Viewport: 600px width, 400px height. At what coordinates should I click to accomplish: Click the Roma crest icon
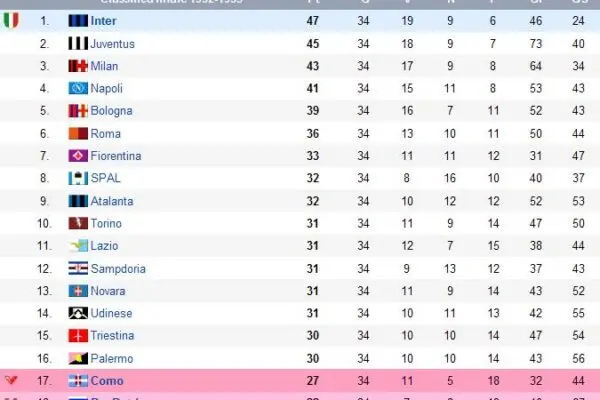[x=78, y=133]
